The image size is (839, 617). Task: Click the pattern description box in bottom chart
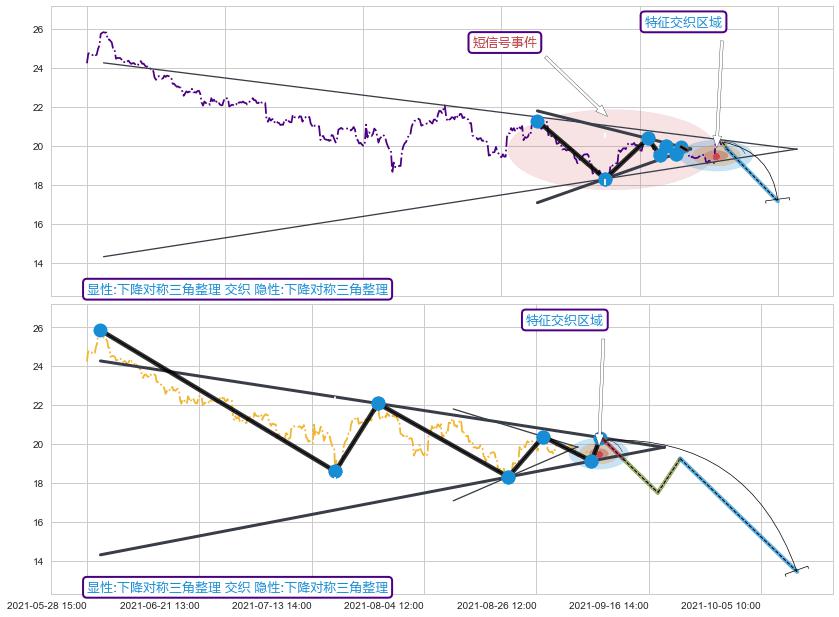point(236,587)
